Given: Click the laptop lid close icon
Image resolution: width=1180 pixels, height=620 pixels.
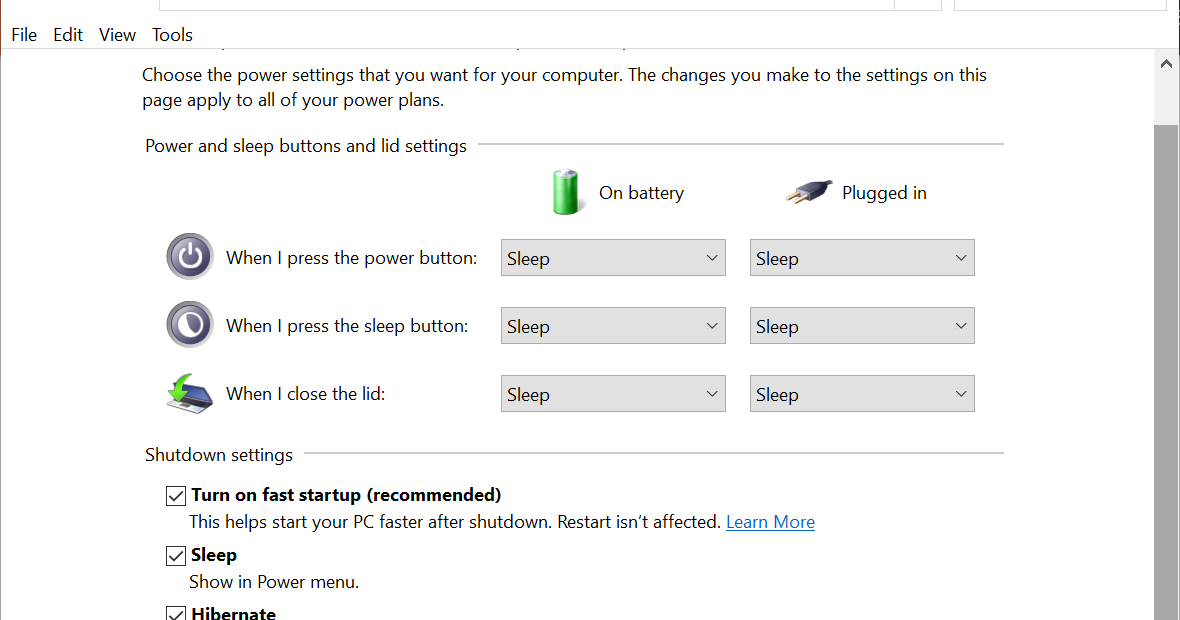Looking at the screenshot, I should (x=190, y=393).
